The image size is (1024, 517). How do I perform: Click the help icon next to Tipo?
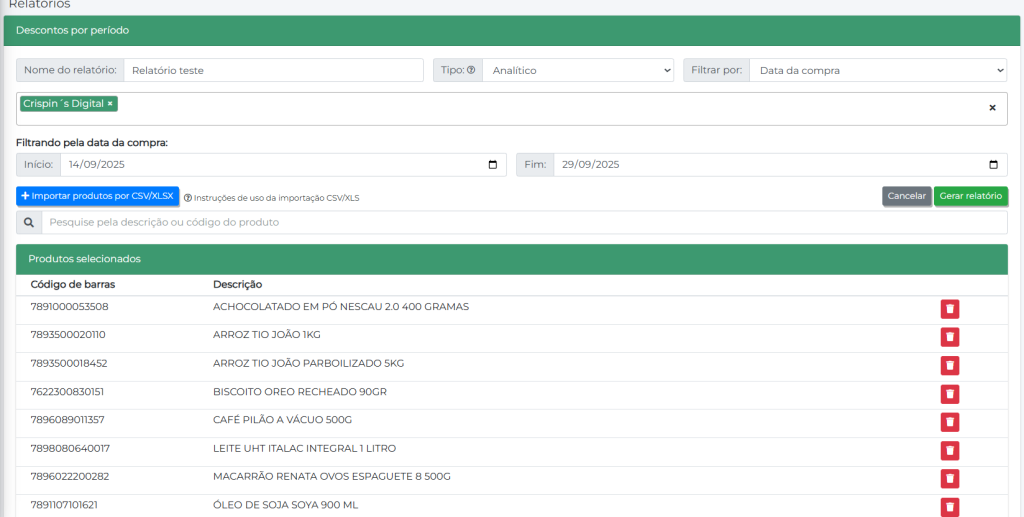(471, 71)
